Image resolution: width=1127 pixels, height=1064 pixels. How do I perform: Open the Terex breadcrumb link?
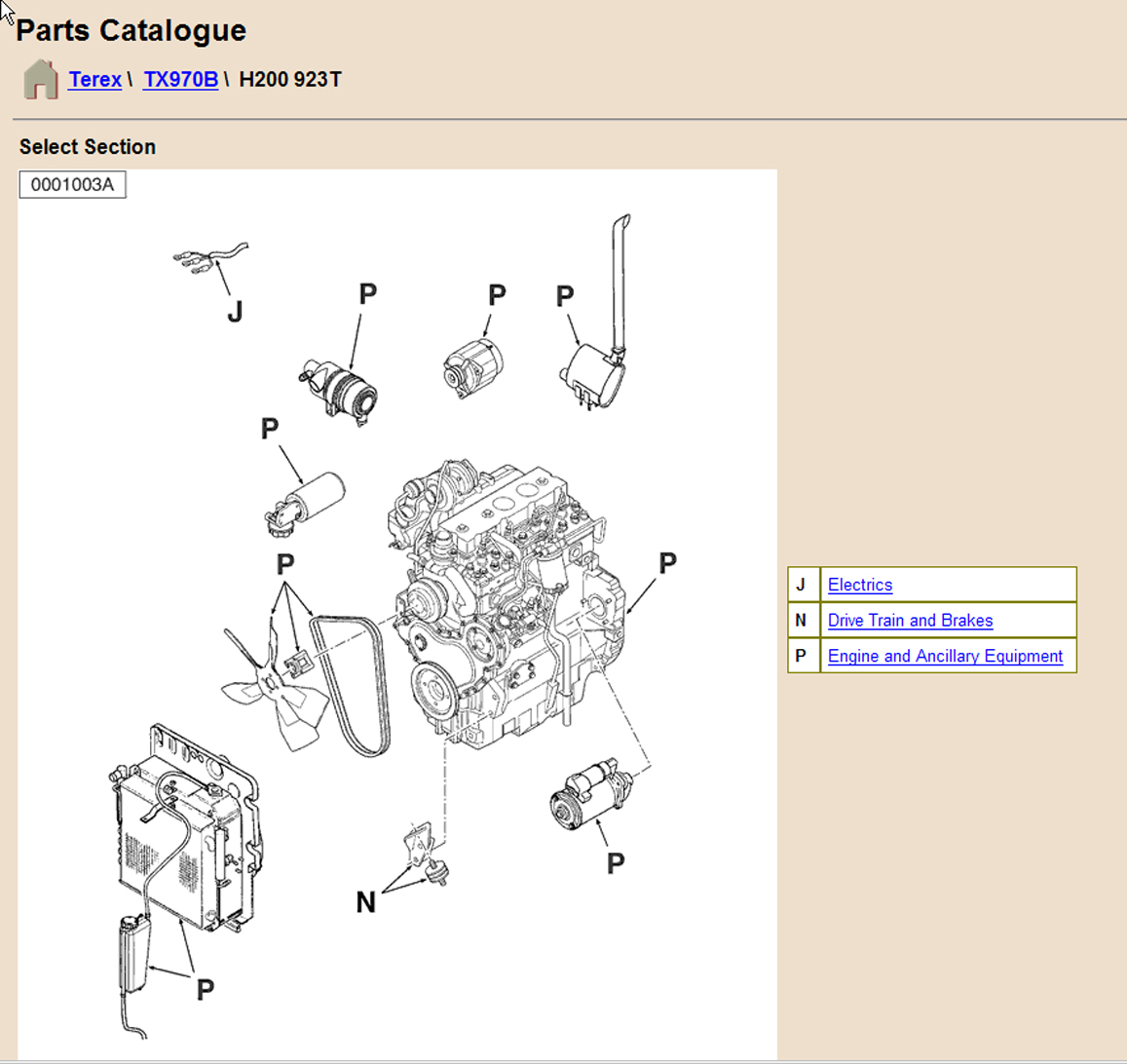(x=94, y=80)
